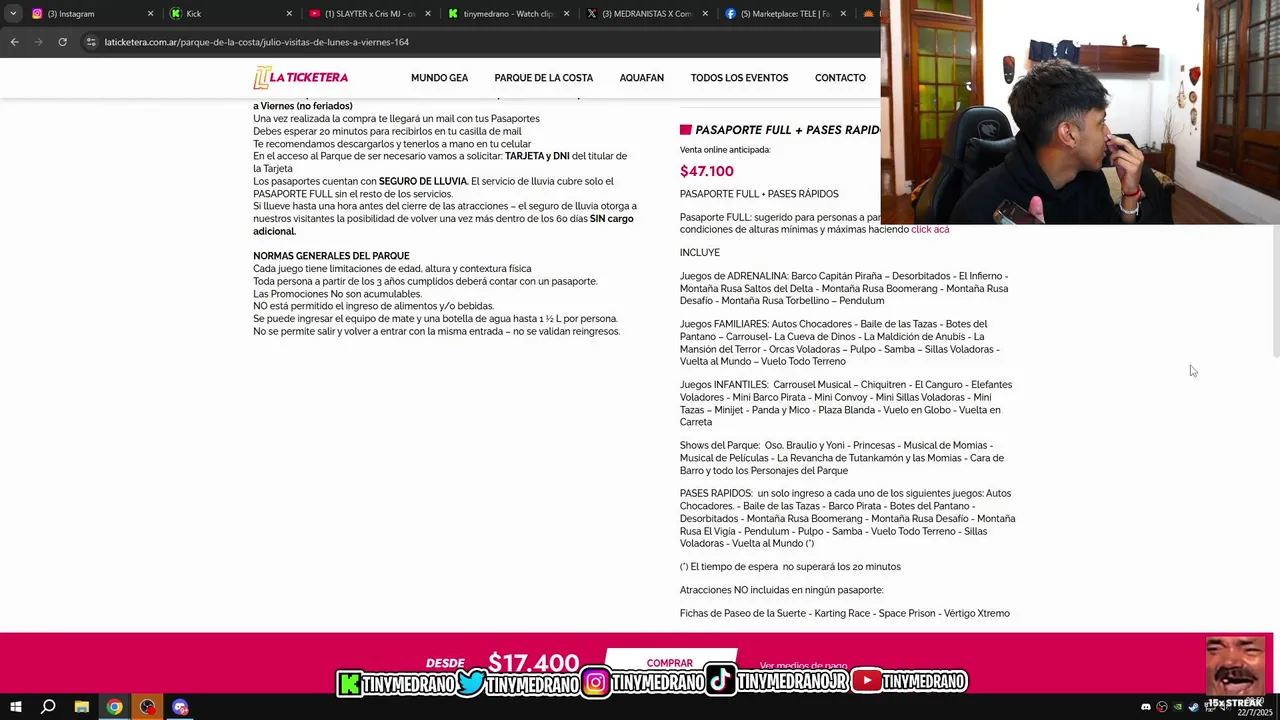The image size is (1280, 720).
Task: Click the La Ticketera logo
Action: [x=301, y=78]
